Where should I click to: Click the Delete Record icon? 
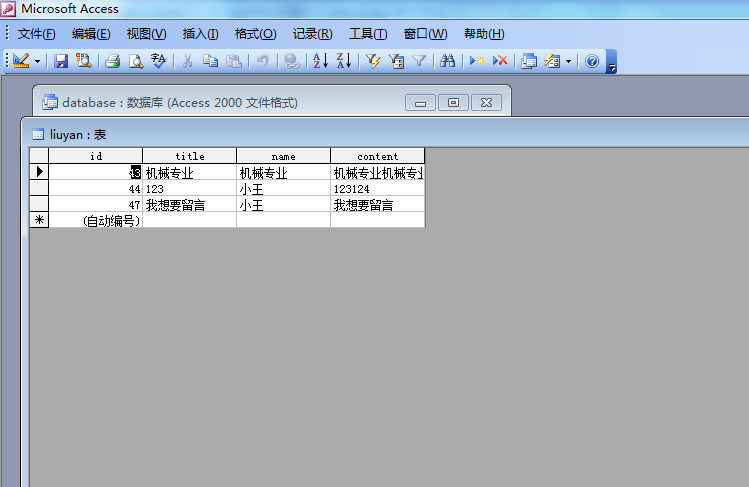click(500, 61)
